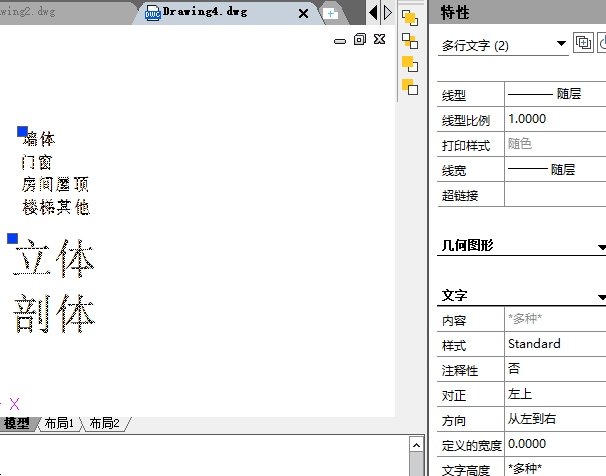Click the first draw order icon in toolbar
This screenshot has height=476, width=606.
(409, 17)
